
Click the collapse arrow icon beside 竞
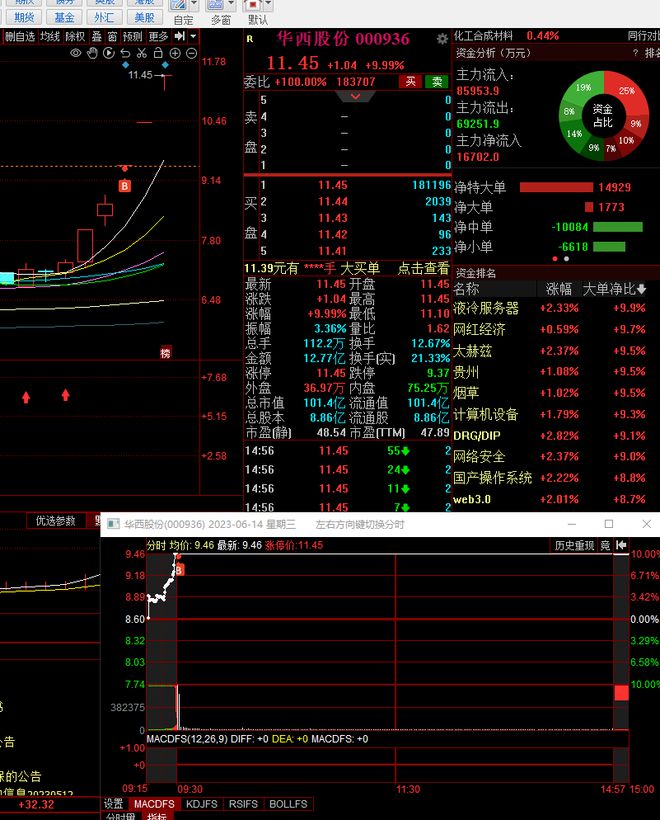[x=621, y=545]
